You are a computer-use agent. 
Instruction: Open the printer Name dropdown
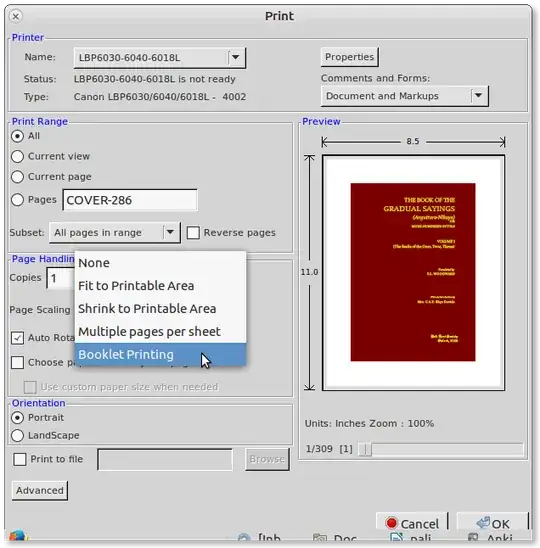pos(160,58)
